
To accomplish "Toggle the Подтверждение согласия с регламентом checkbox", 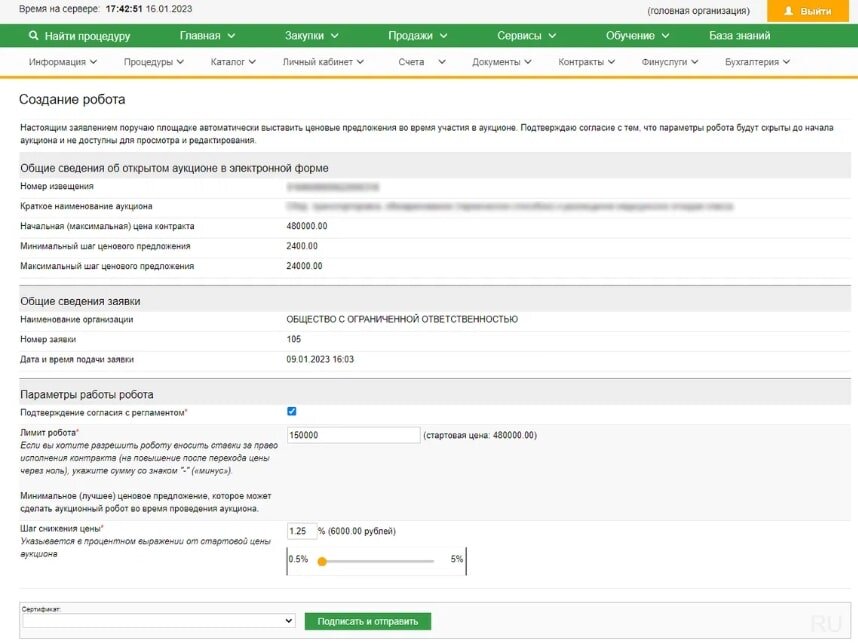I will [x=292, y=412].
